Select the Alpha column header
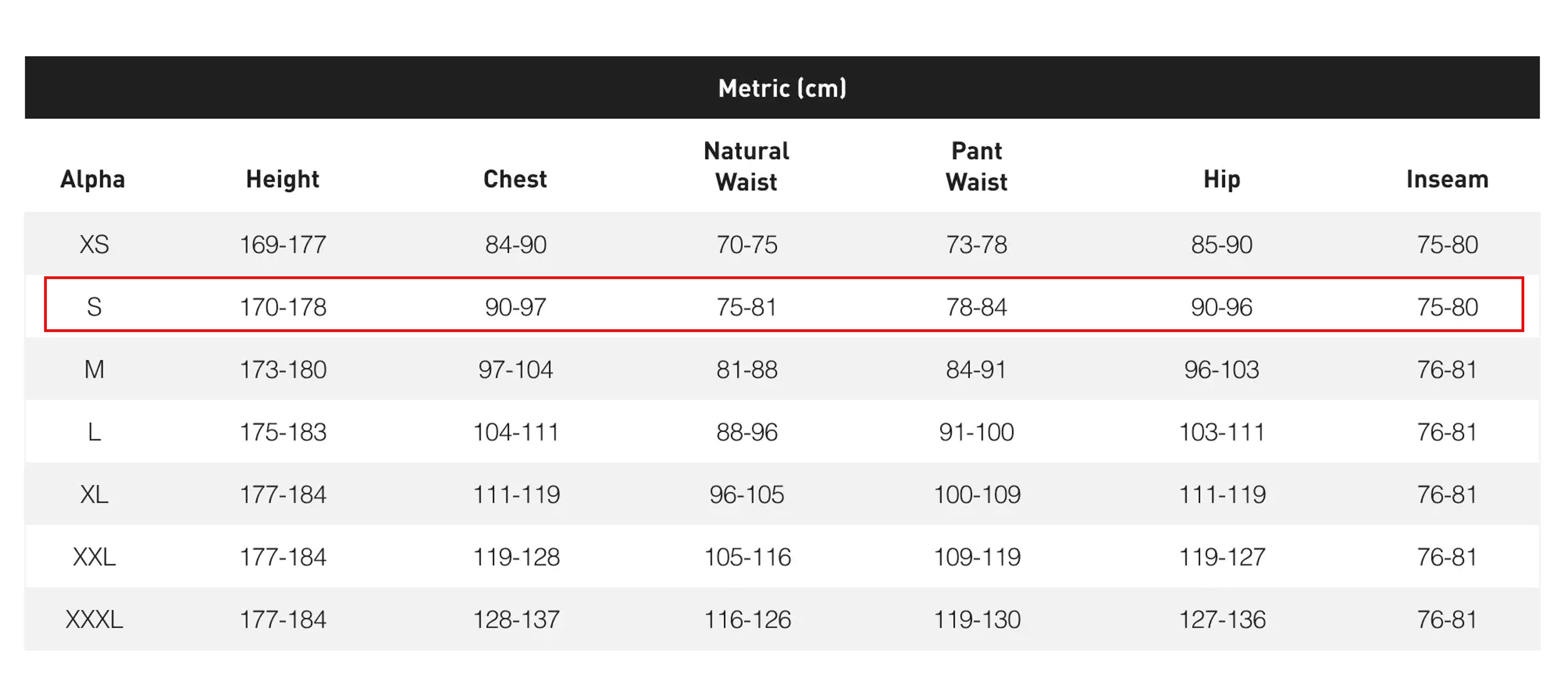 [92, 179]
